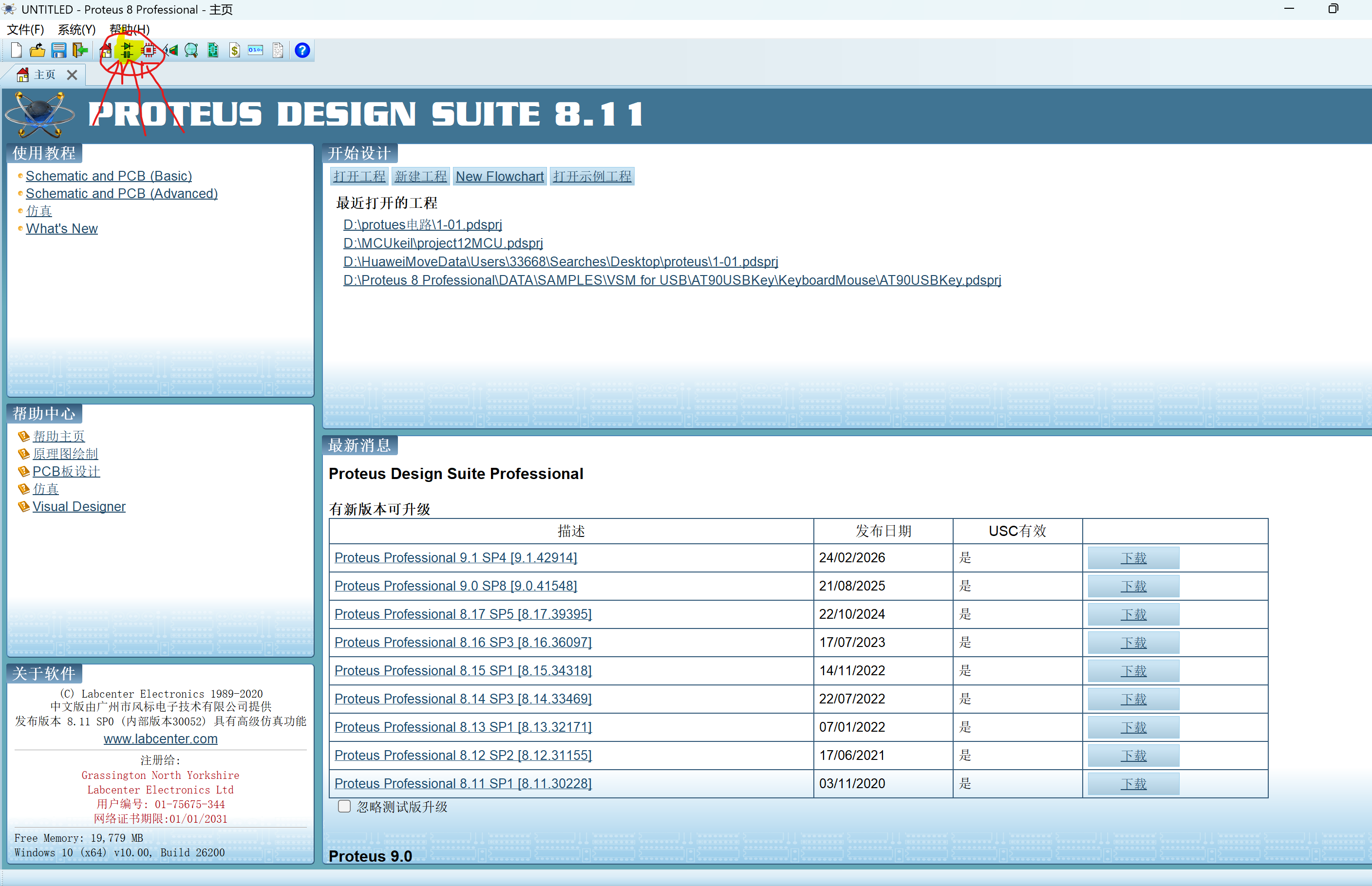This screenshot has width=1372, height=886.
Task: Open PCB Layout with the red chip icon
Action: (149, 51)
